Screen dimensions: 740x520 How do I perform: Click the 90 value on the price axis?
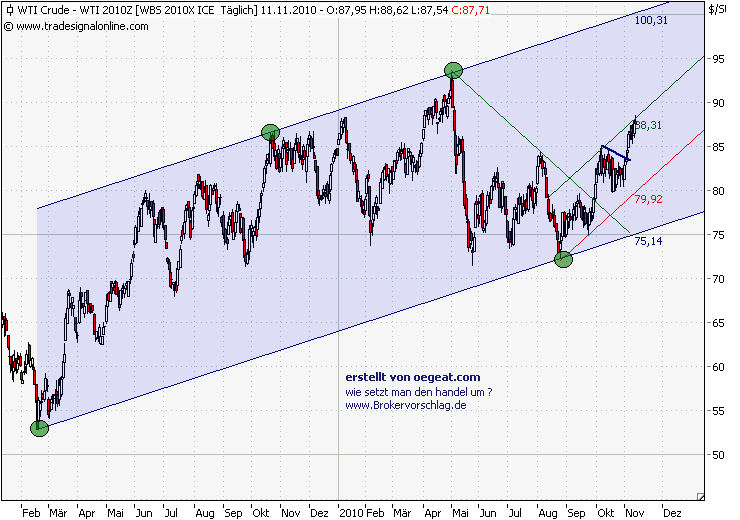(718, 103)
